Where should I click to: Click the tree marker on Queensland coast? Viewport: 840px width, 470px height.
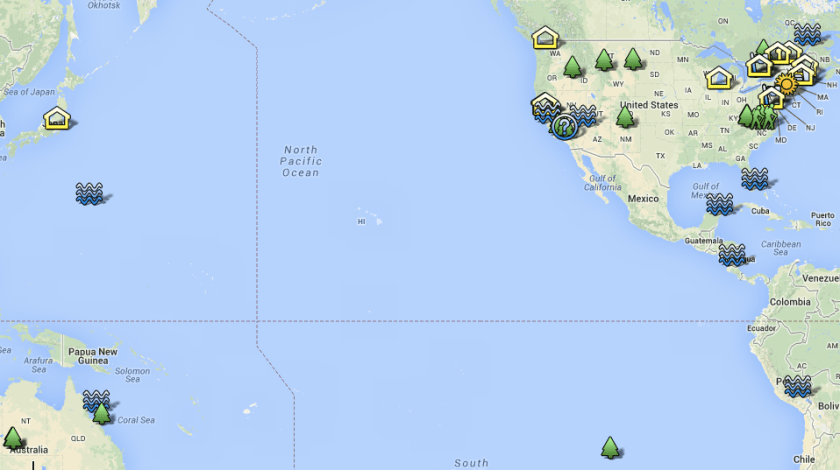pyautogui.click(x=101, y=414)
